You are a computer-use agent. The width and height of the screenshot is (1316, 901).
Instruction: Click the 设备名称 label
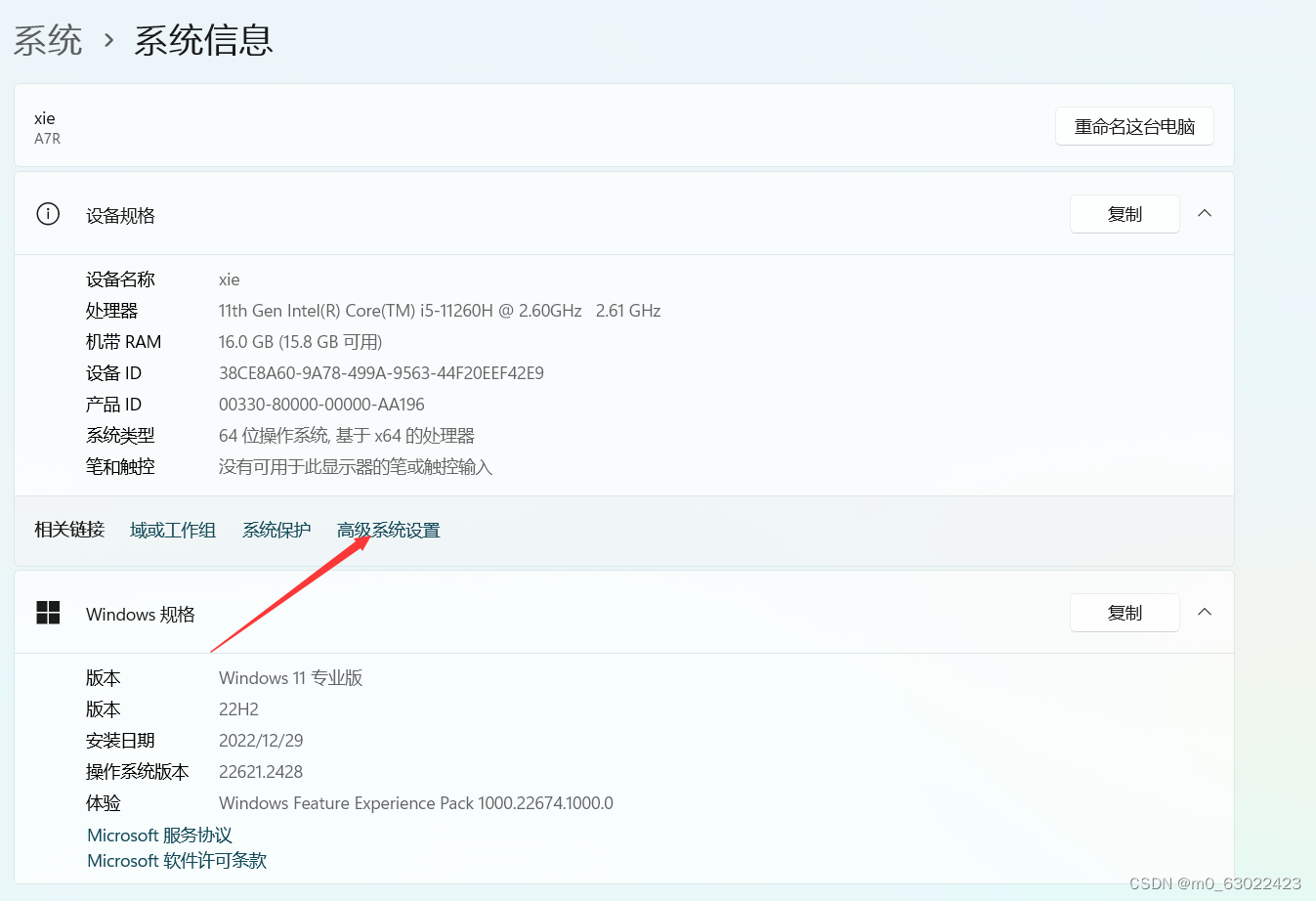click(x=120, y=279)
